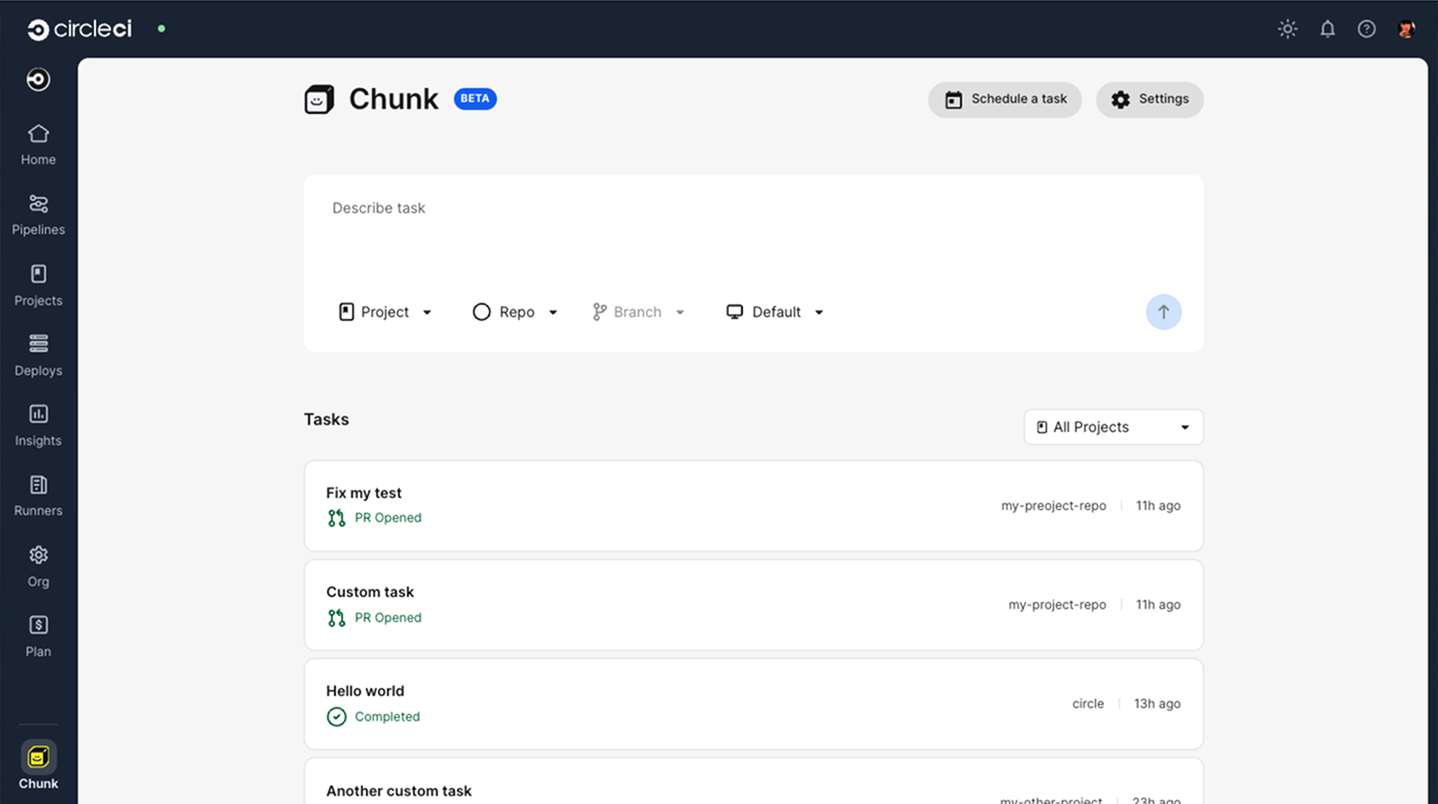The height and width of the screenshot is (804, 1438).
Task: Click the CircleCI logo in the header
Action: pyautogui.click(x=79, y=28)
